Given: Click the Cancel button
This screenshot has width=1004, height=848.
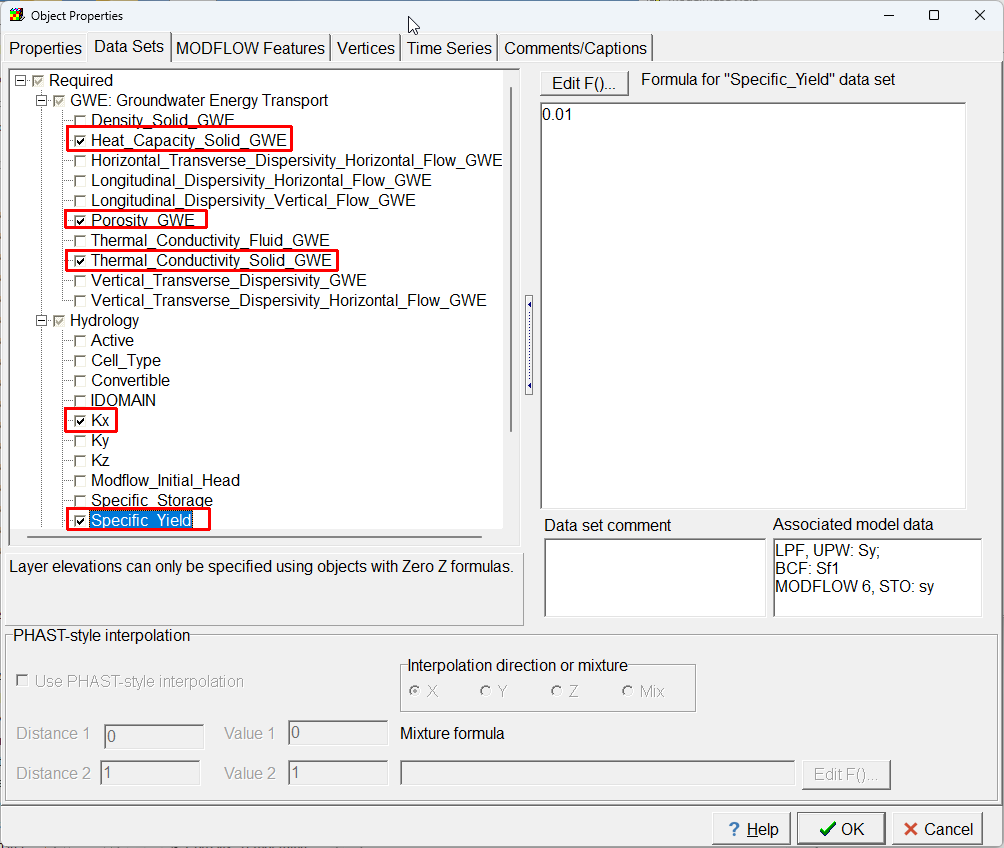Looking at the screenshot, I should (937, 829).
